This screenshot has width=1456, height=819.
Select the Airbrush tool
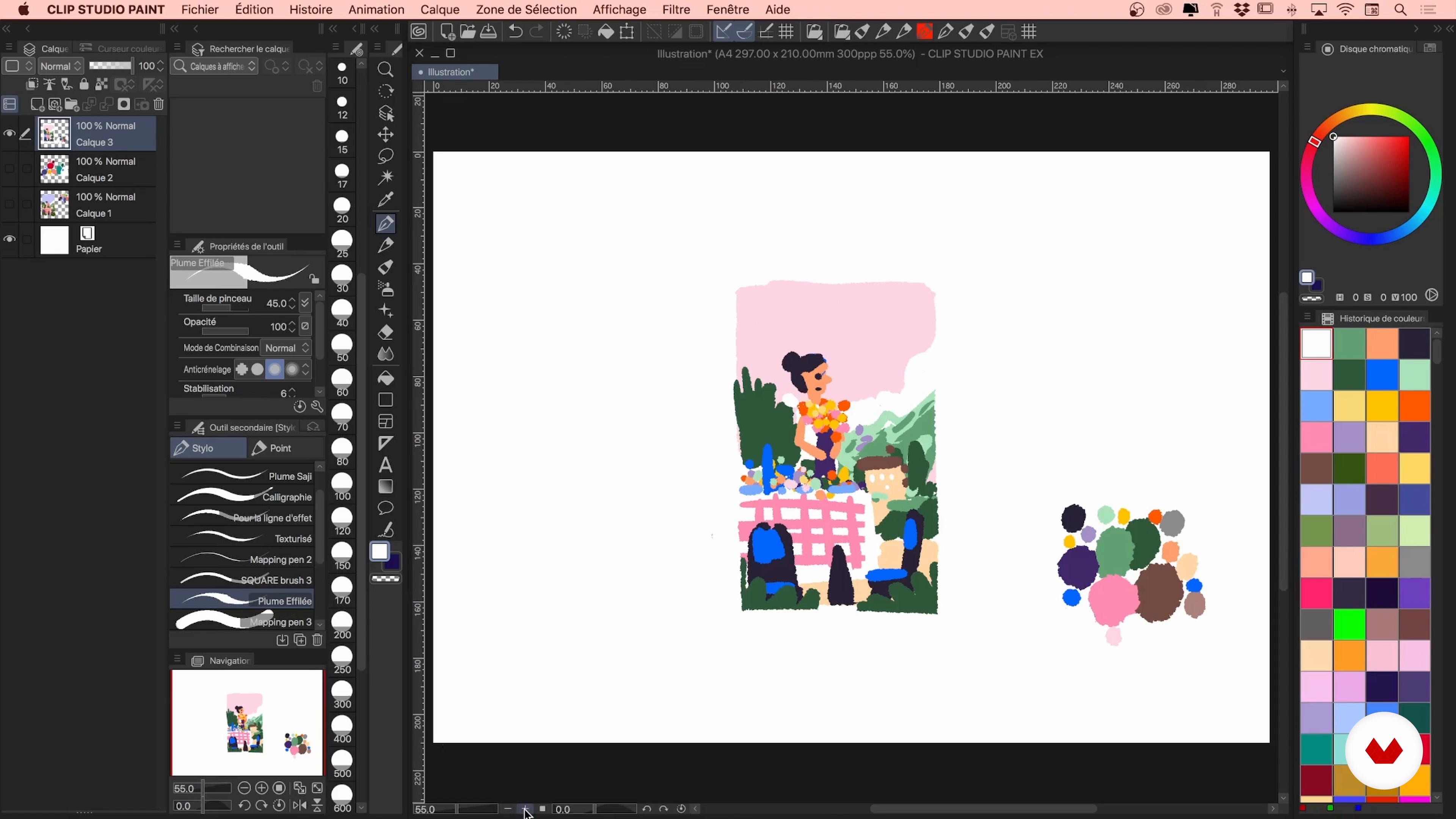386,289
